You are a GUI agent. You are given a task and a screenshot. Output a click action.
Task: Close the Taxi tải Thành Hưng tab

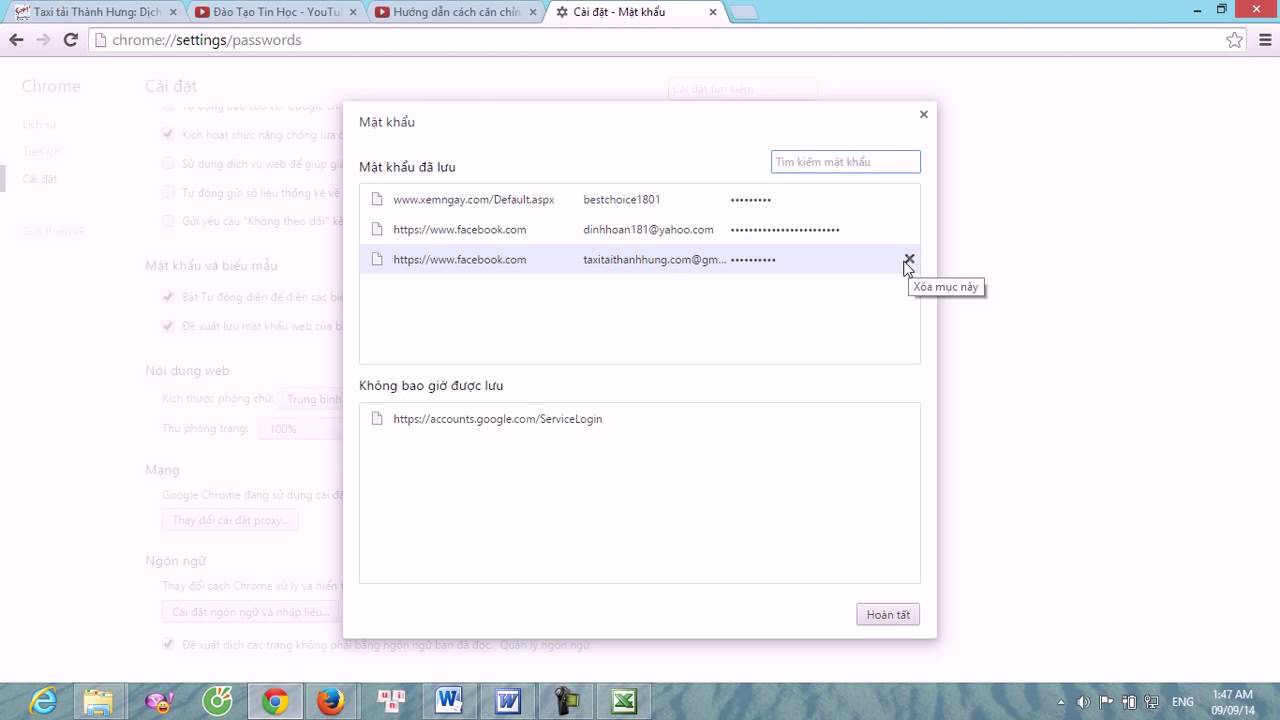click(x=172, y=12)
